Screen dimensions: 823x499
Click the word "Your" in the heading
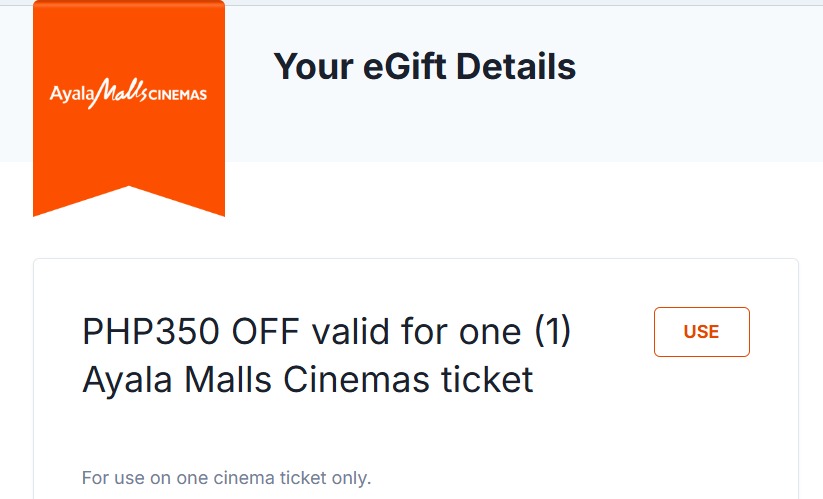pos(311,67)
